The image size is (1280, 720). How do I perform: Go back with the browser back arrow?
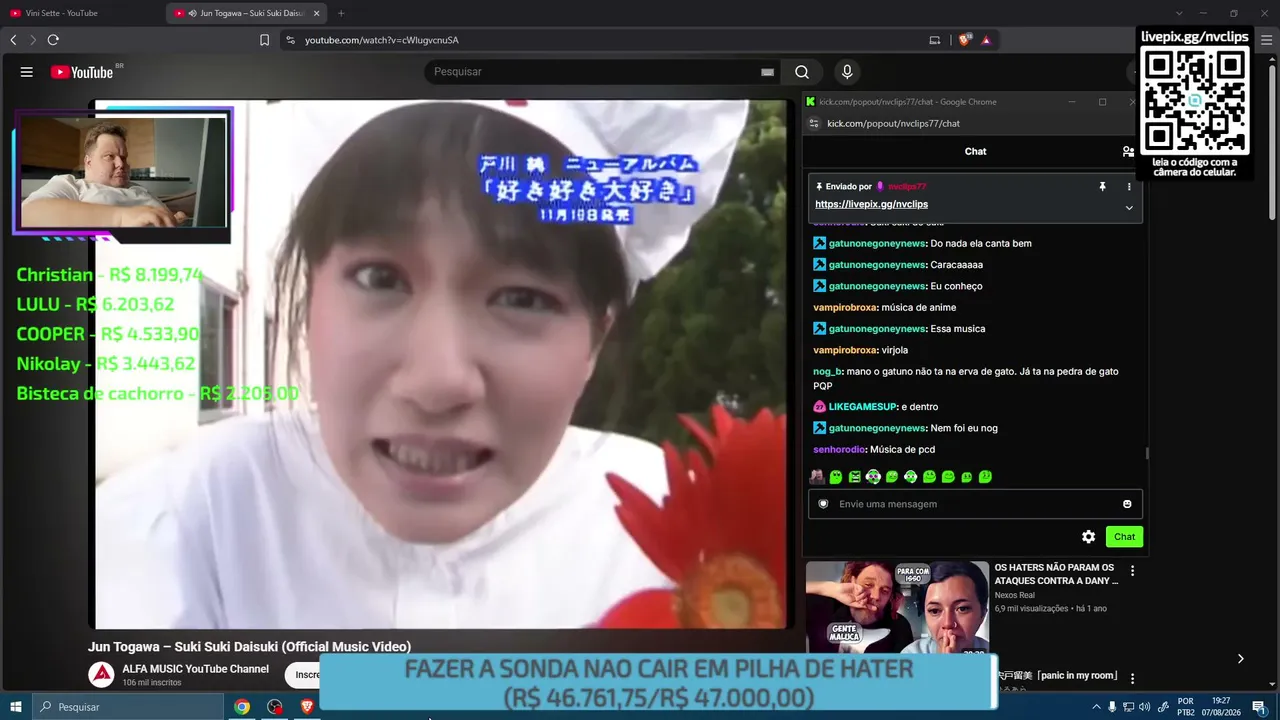[13, 40]
